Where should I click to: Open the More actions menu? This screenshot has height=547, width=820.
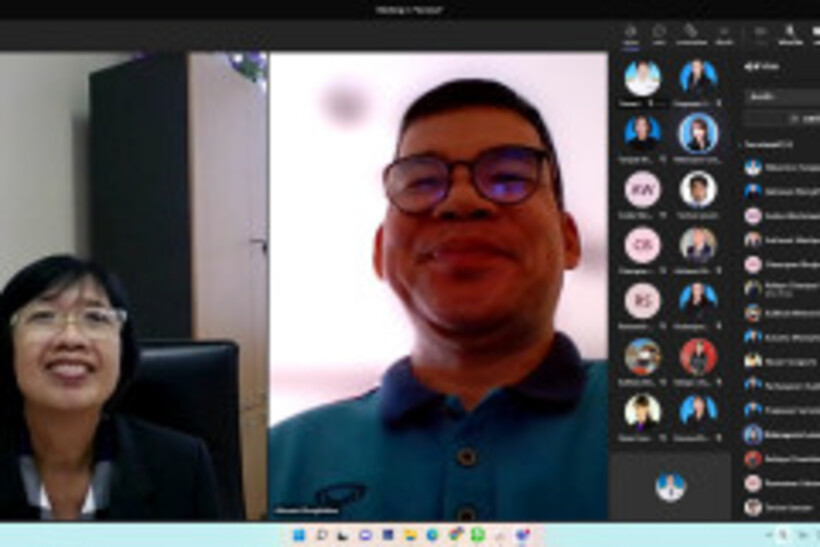(x=724, y=34)
